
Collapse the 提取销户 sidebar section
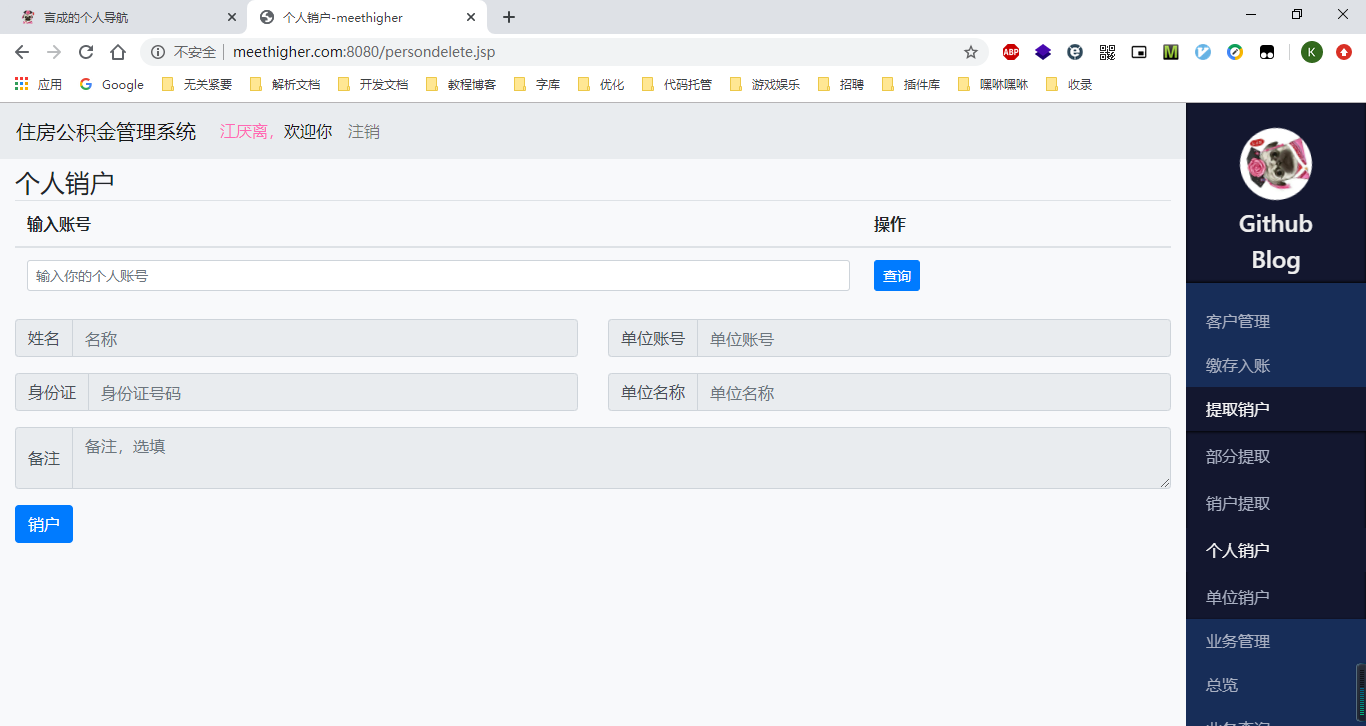tap(1276, 410)
